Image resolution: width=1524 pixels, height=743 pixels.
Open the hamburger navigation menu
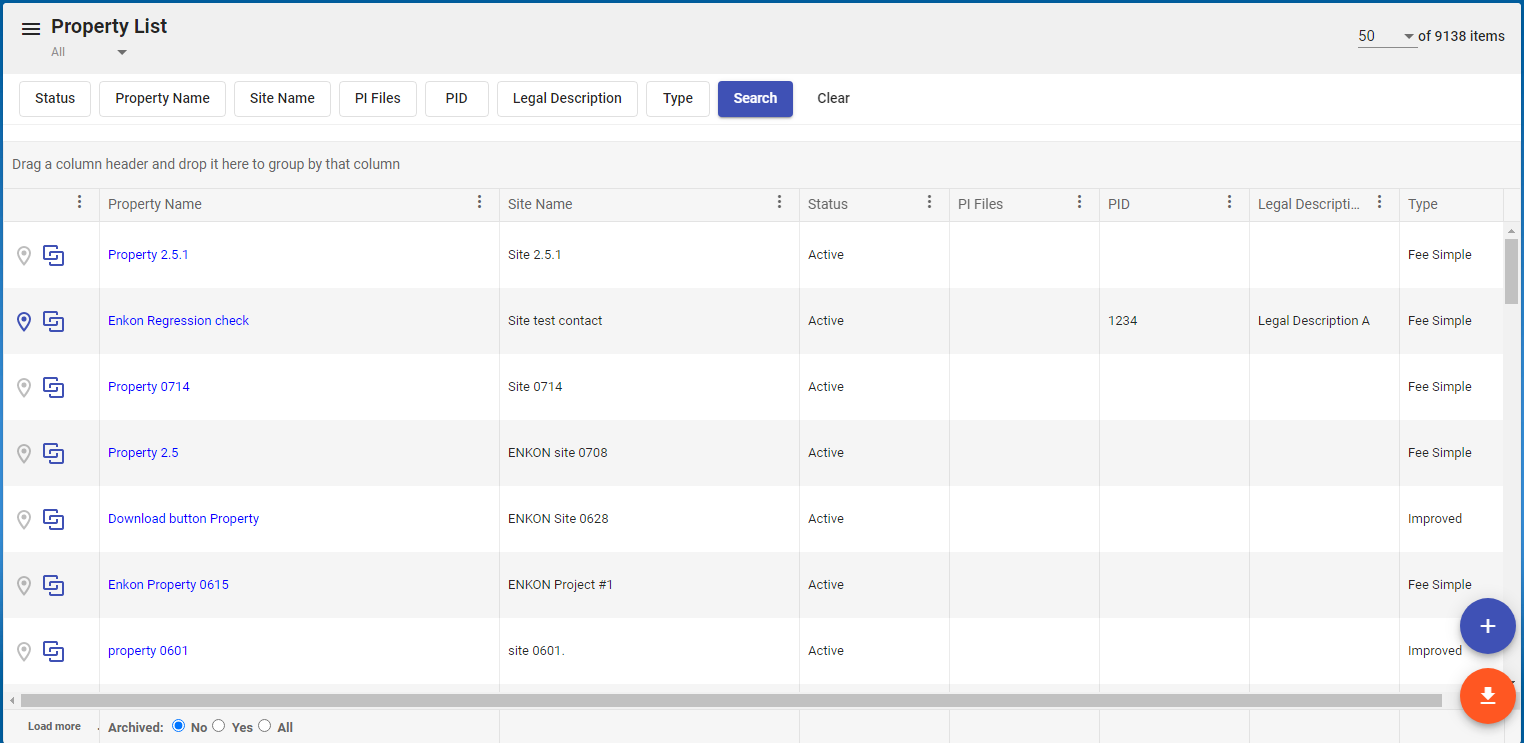click(31, 29)
